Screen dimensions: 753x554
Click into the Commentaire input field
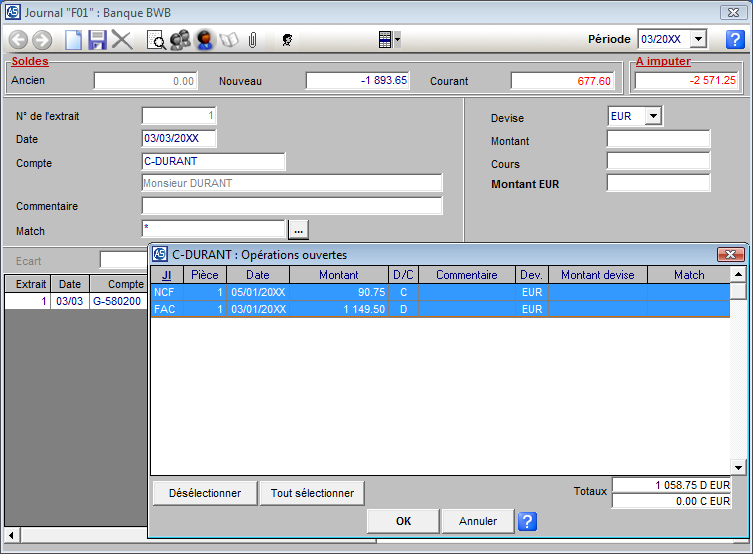(292, 206)
